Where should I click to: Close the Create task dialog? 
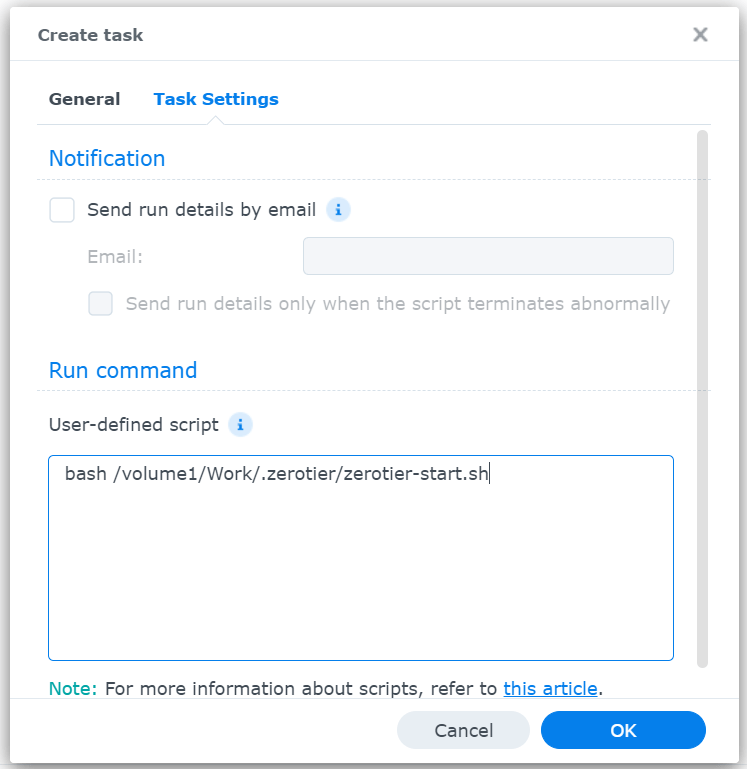(x=700, y=35)
